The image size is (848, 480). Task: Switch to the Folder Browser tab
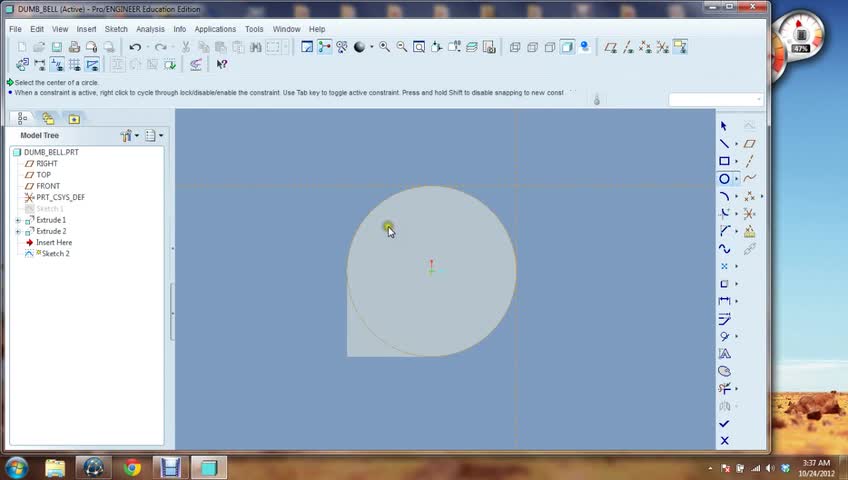pyautogui.click(x=48, y=118)
